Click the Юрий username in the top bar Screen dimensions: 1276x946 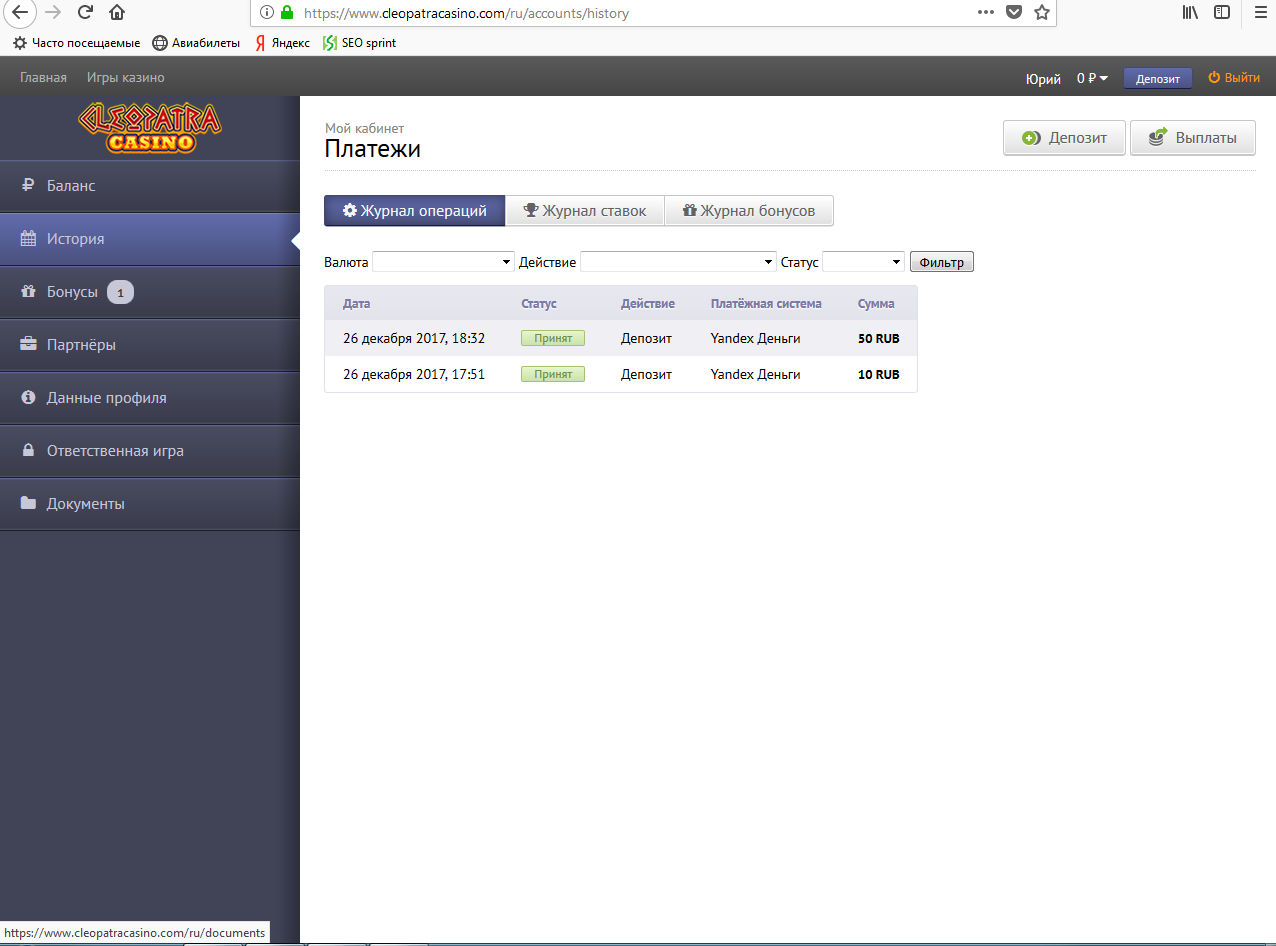coord(1043,78)
